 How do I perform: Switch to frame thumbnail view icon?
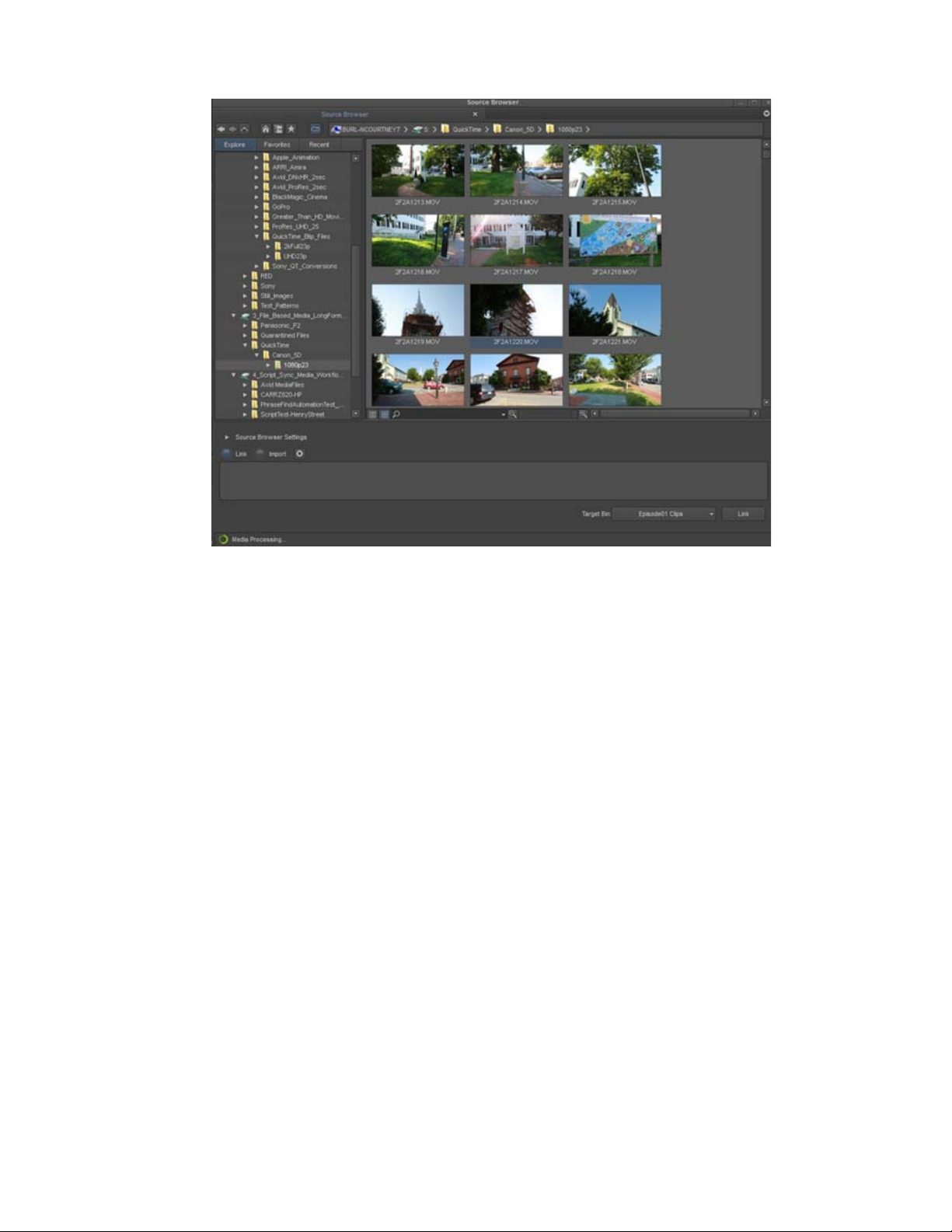pos(384,414)
